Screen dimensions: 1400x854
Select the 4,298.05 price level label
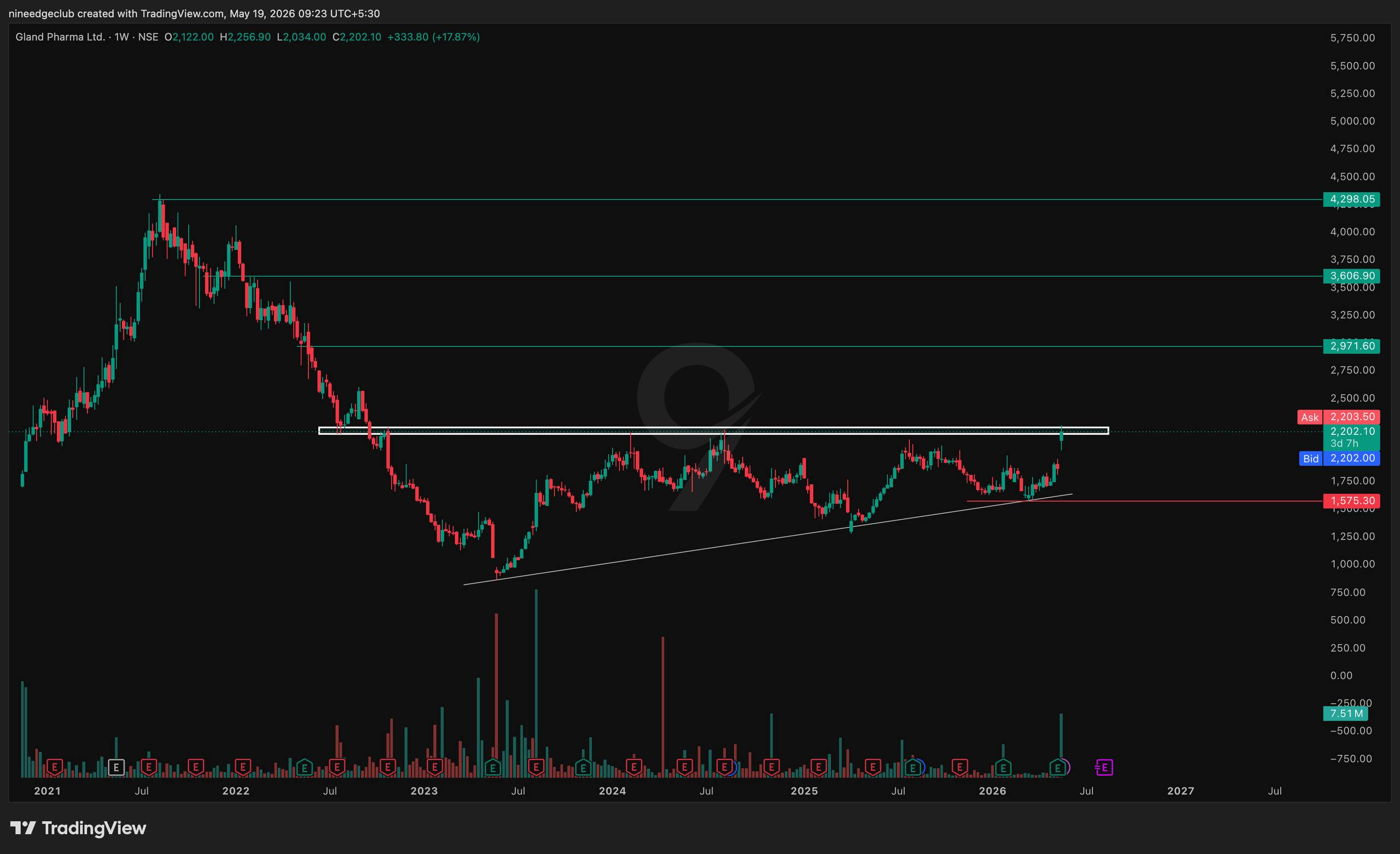point(1351,199)
